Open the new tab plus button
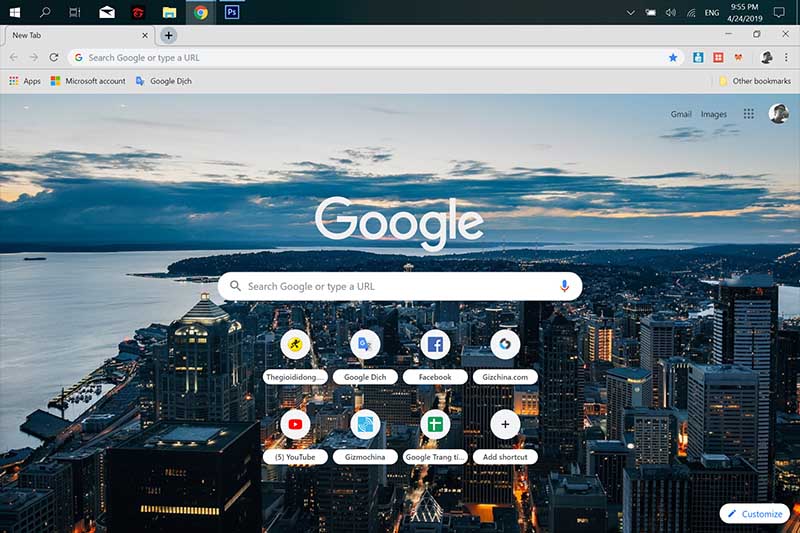Screen dimensions: 800x533 (168, 35)
